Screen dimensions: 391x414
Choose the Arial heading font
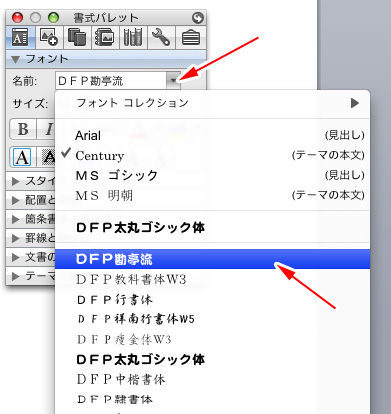pyautogui.click(x=212, y=136)
